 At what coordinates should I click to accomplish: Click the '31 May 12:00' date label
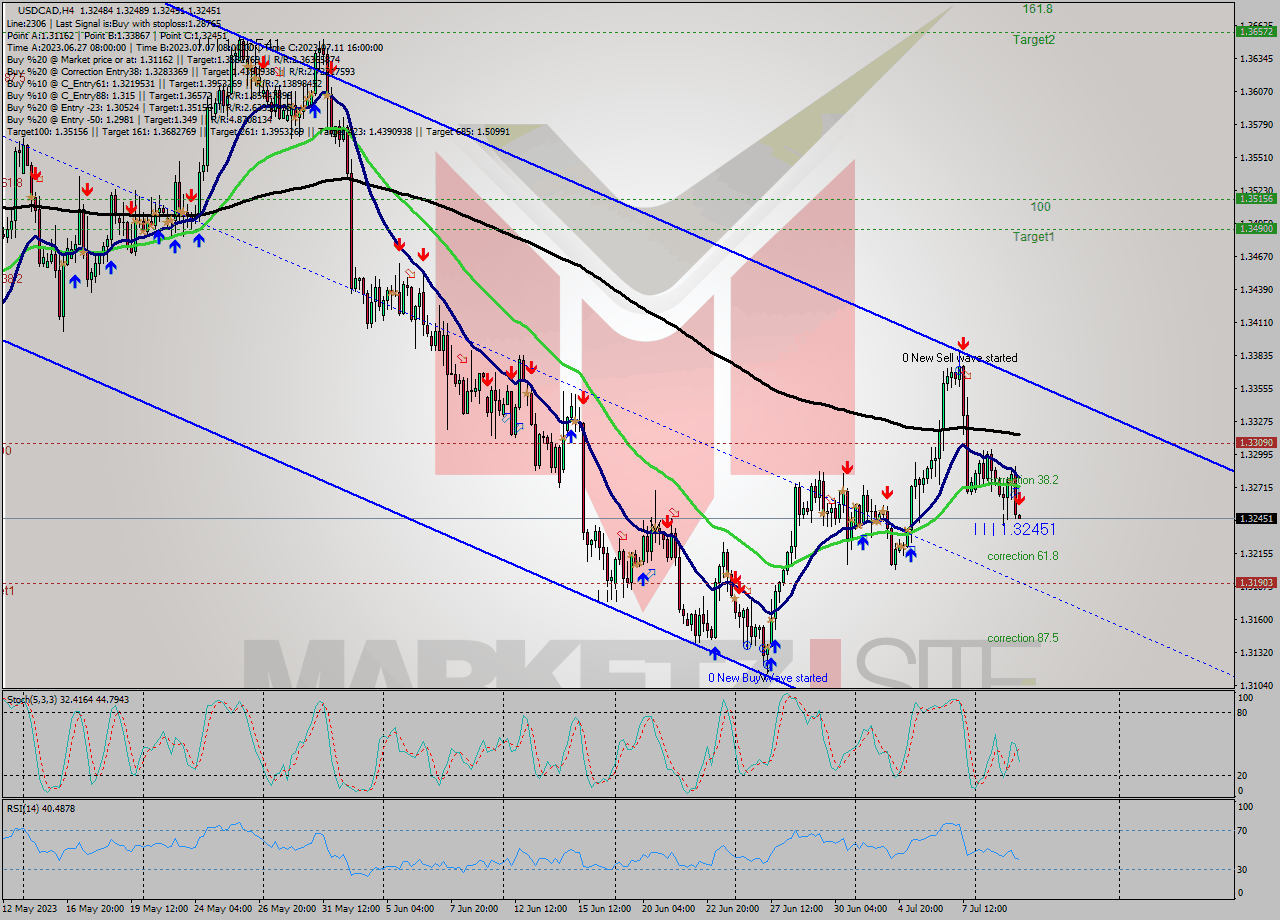pos(352,909)
